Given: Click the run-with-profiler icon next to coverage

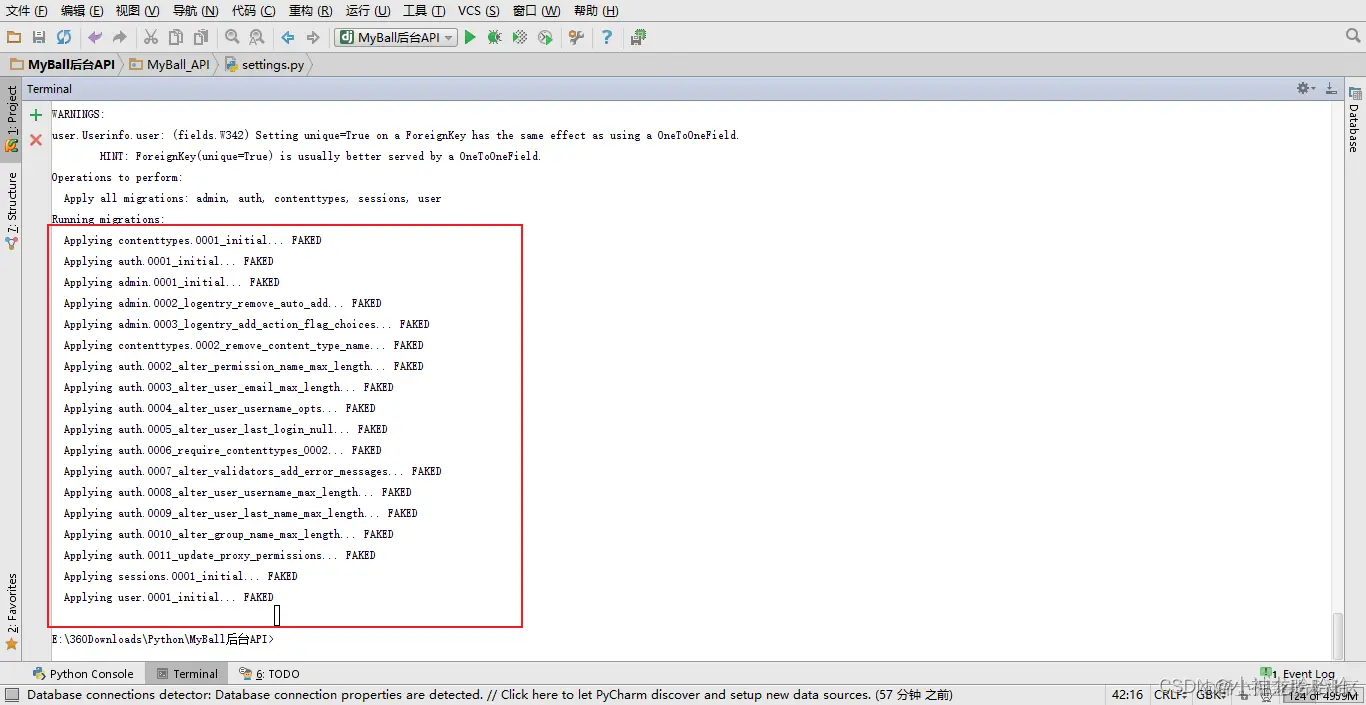Looking at the screenshot, I should click(x=545, y=37).
